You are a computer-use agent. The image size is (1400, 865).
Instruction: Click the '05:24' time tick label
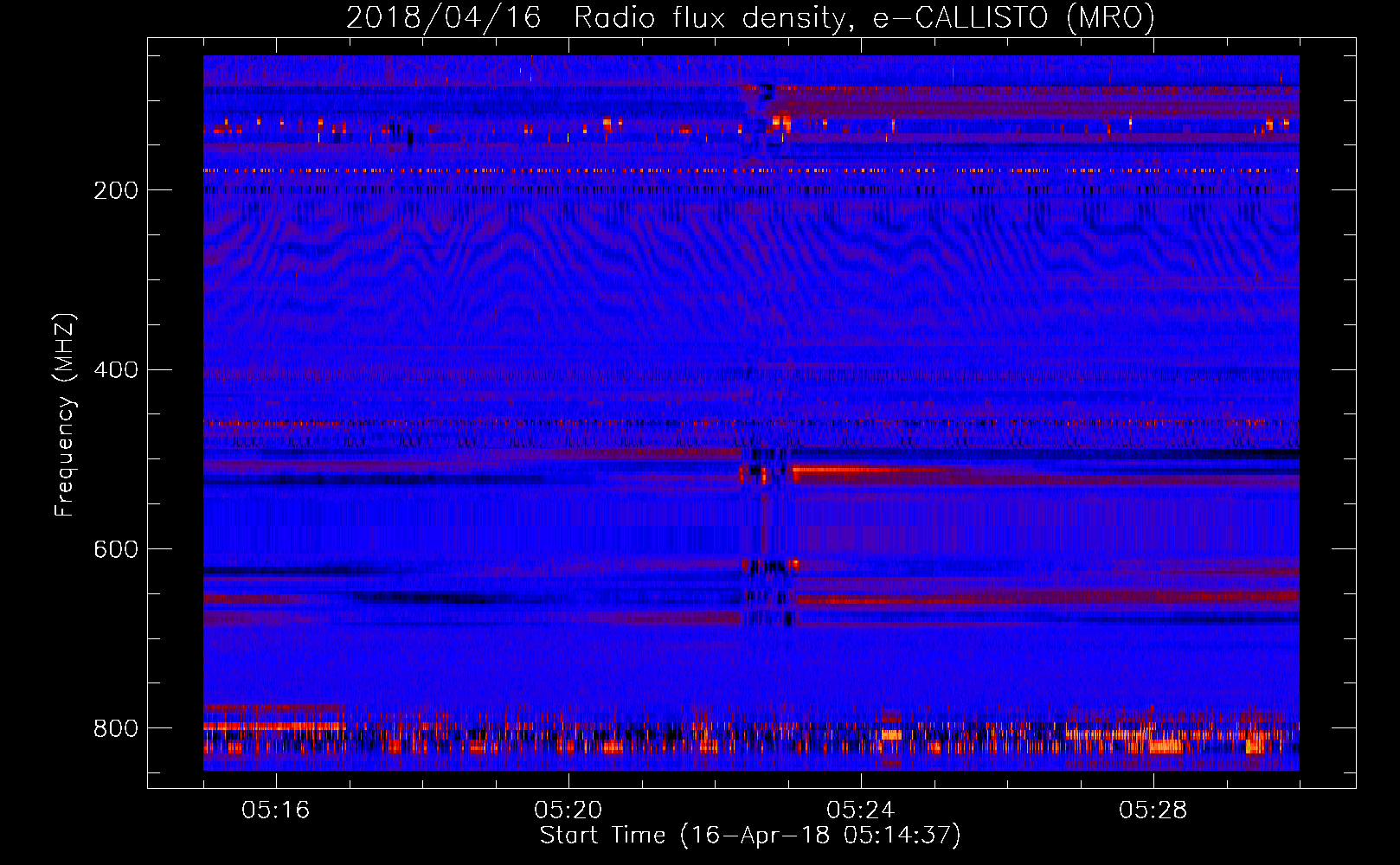(x=860, y=811)
